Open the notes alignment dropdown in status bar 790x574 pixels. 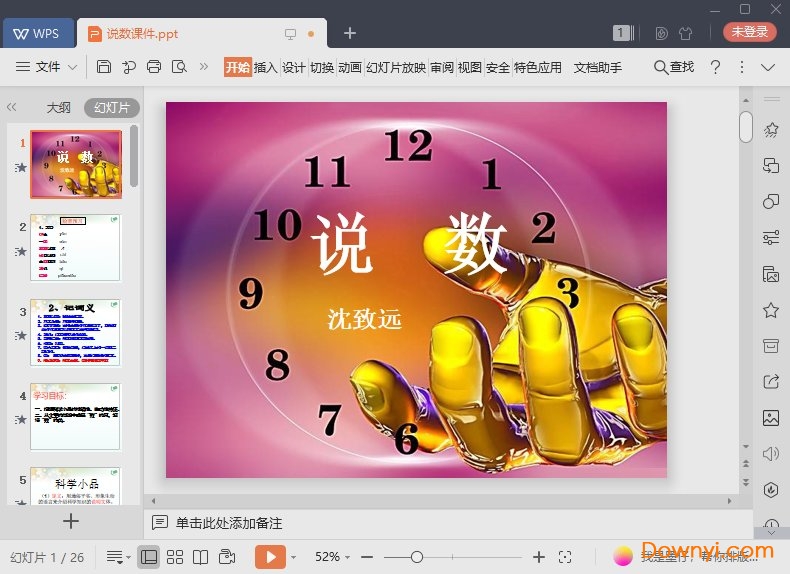point(118,557)
